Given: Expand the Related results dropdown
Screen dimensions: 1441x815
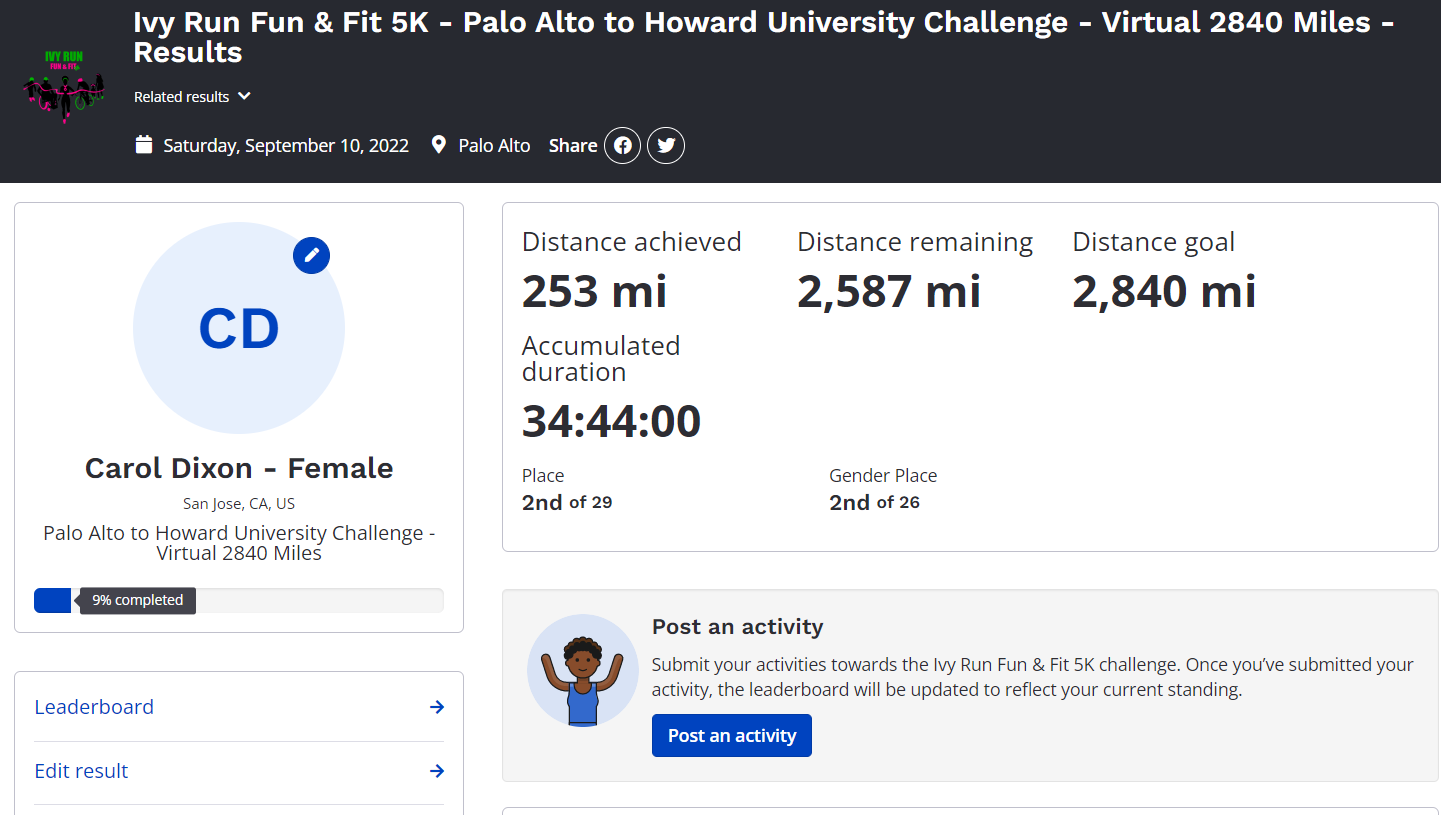Looking at the screenshot, I should (192, 97).
